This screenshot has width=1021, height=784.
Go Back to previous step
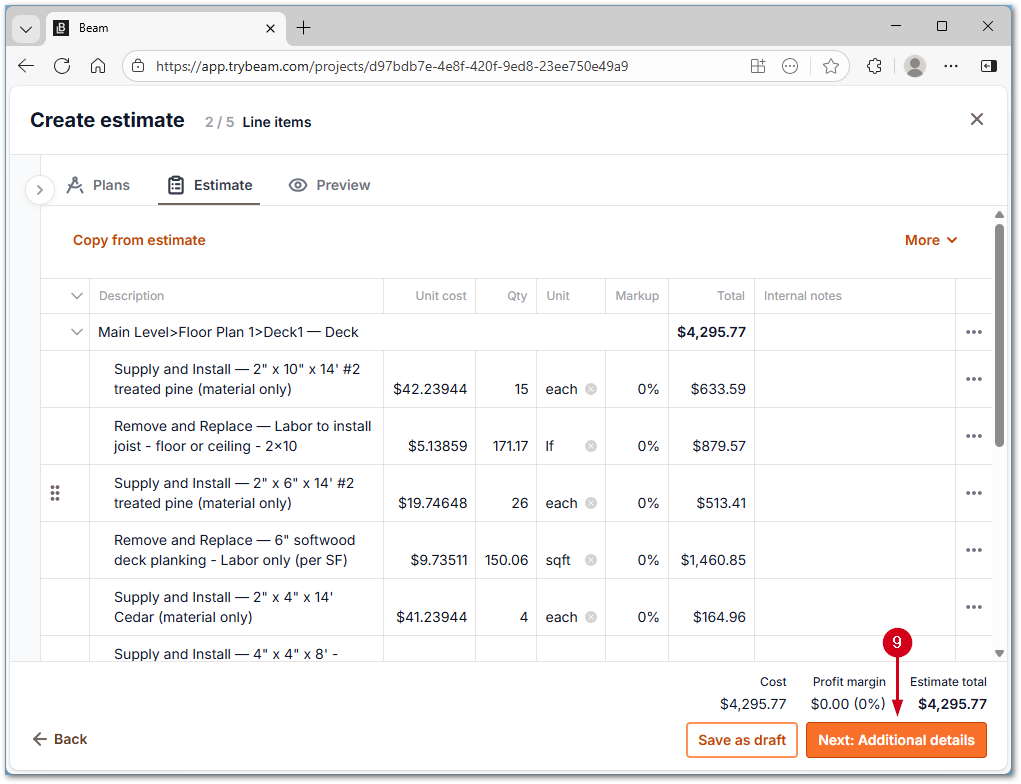point(60,739)
